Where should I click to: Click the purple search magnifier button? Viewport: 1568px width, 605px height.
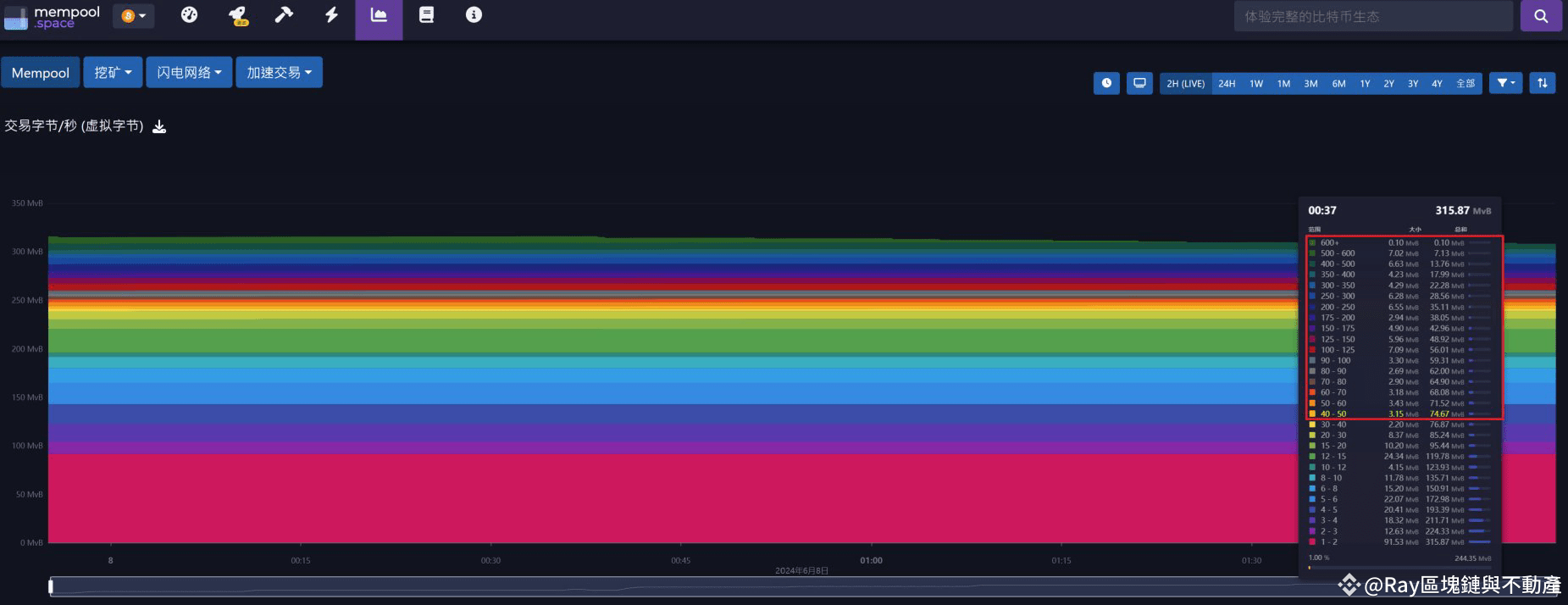coord(1541,16)
